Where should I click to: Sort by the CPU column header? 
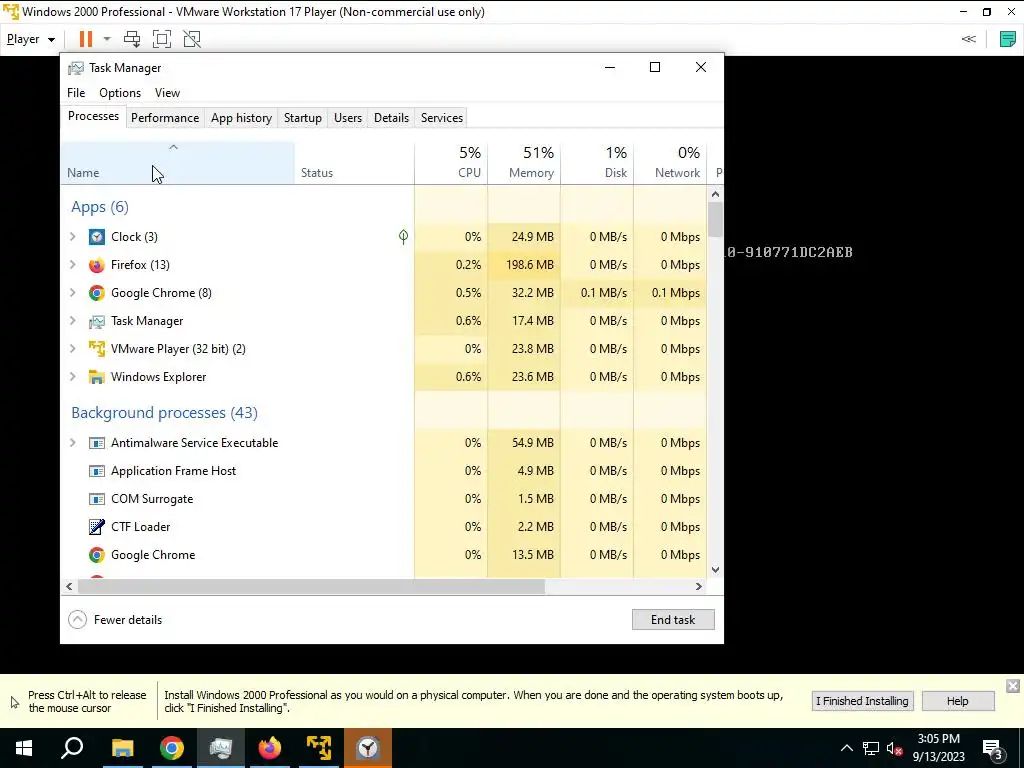(x=451, y=163)
